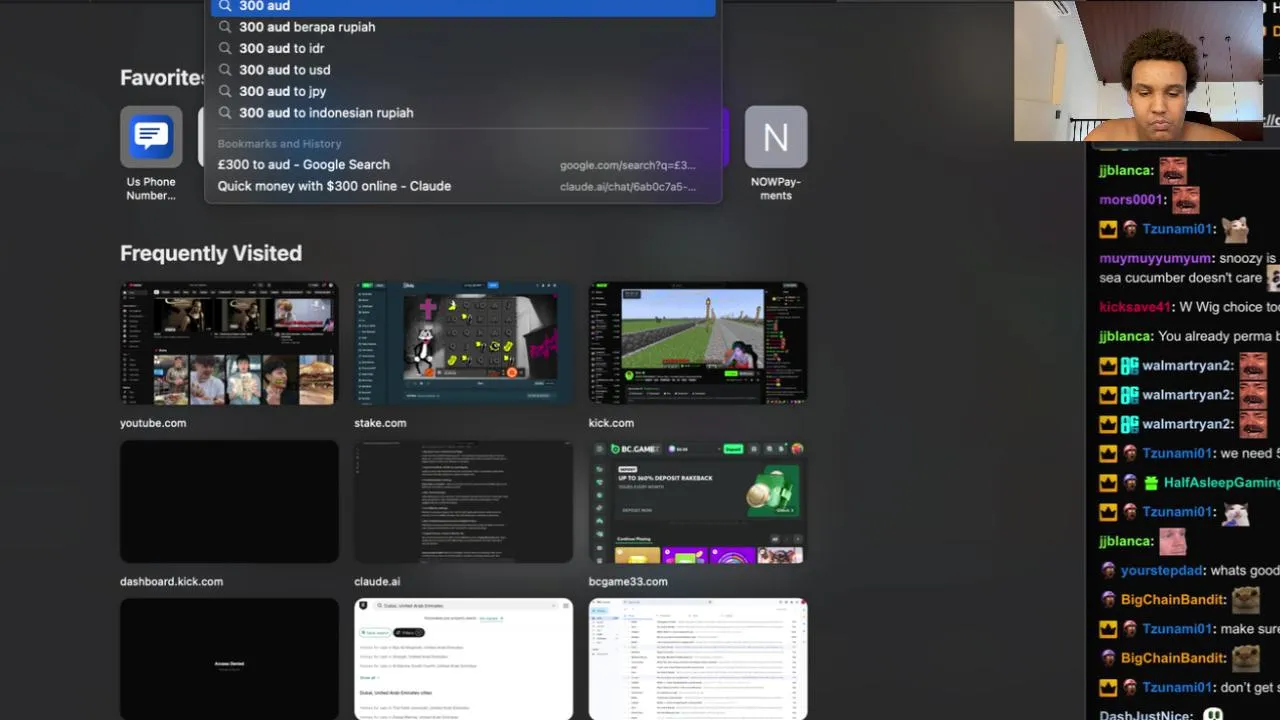The height and width of the screenshot is (720, 1280).
Task: Click the "youtube.com" label
Action: click(153, 423)
